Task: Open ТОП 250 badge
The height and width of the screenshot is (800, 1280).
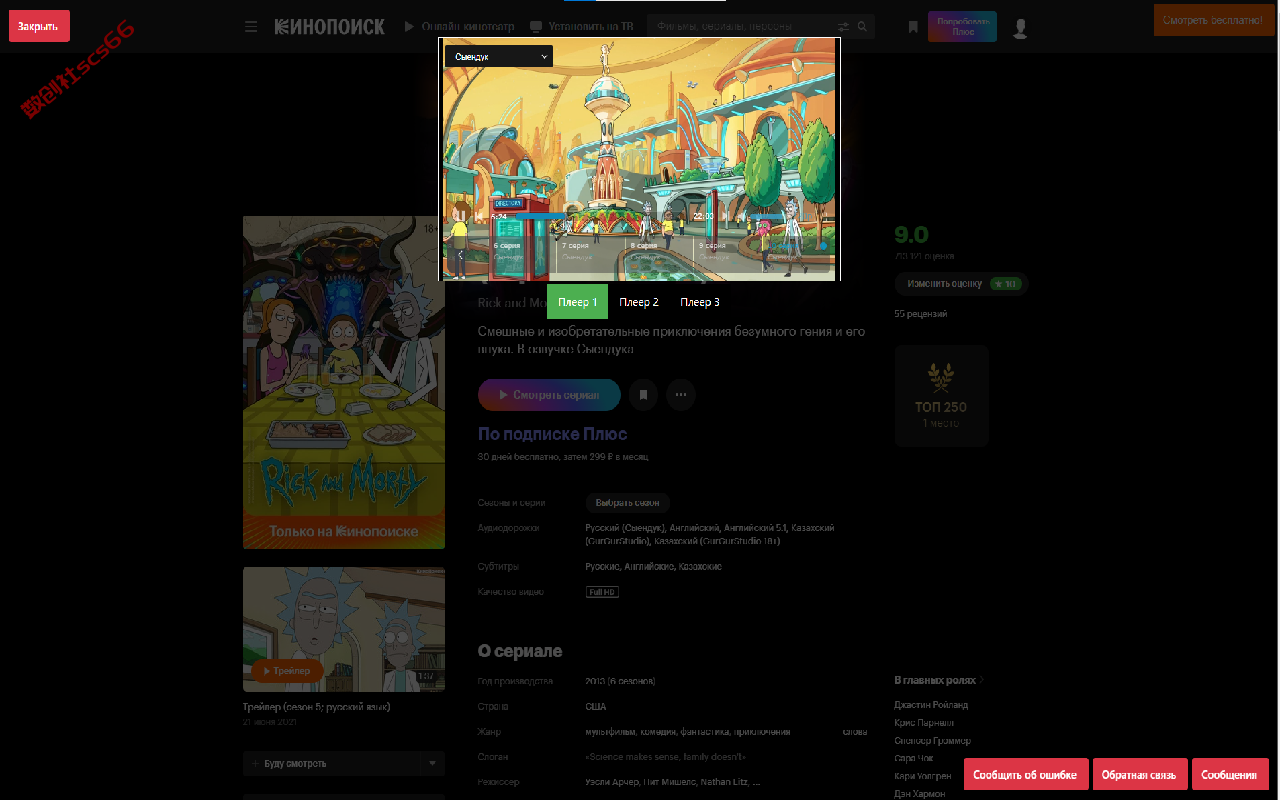Action: pyautogui.click(x=941, y=396)
